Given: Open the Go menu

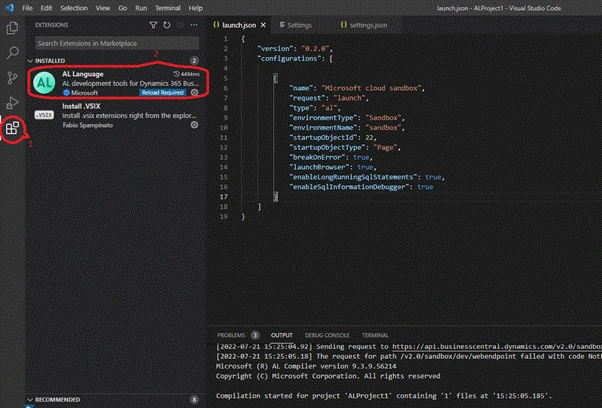Looking at the screenshot, I should pyautogui.click(x=122, y=8).
